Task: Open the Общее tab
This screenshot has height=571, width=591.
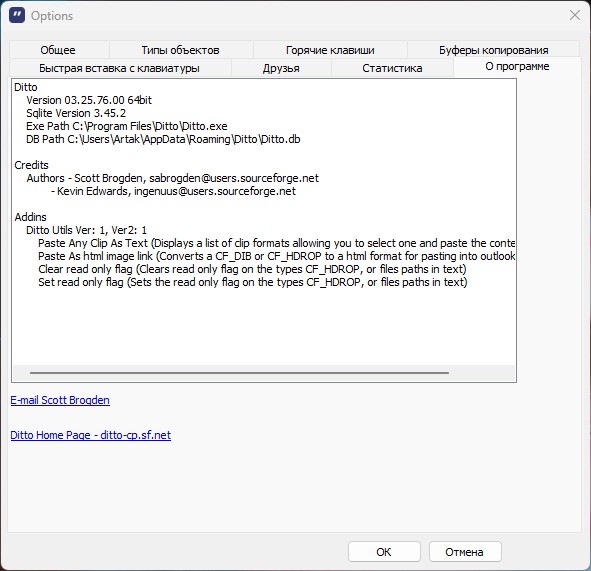Action: coord(59,50)
